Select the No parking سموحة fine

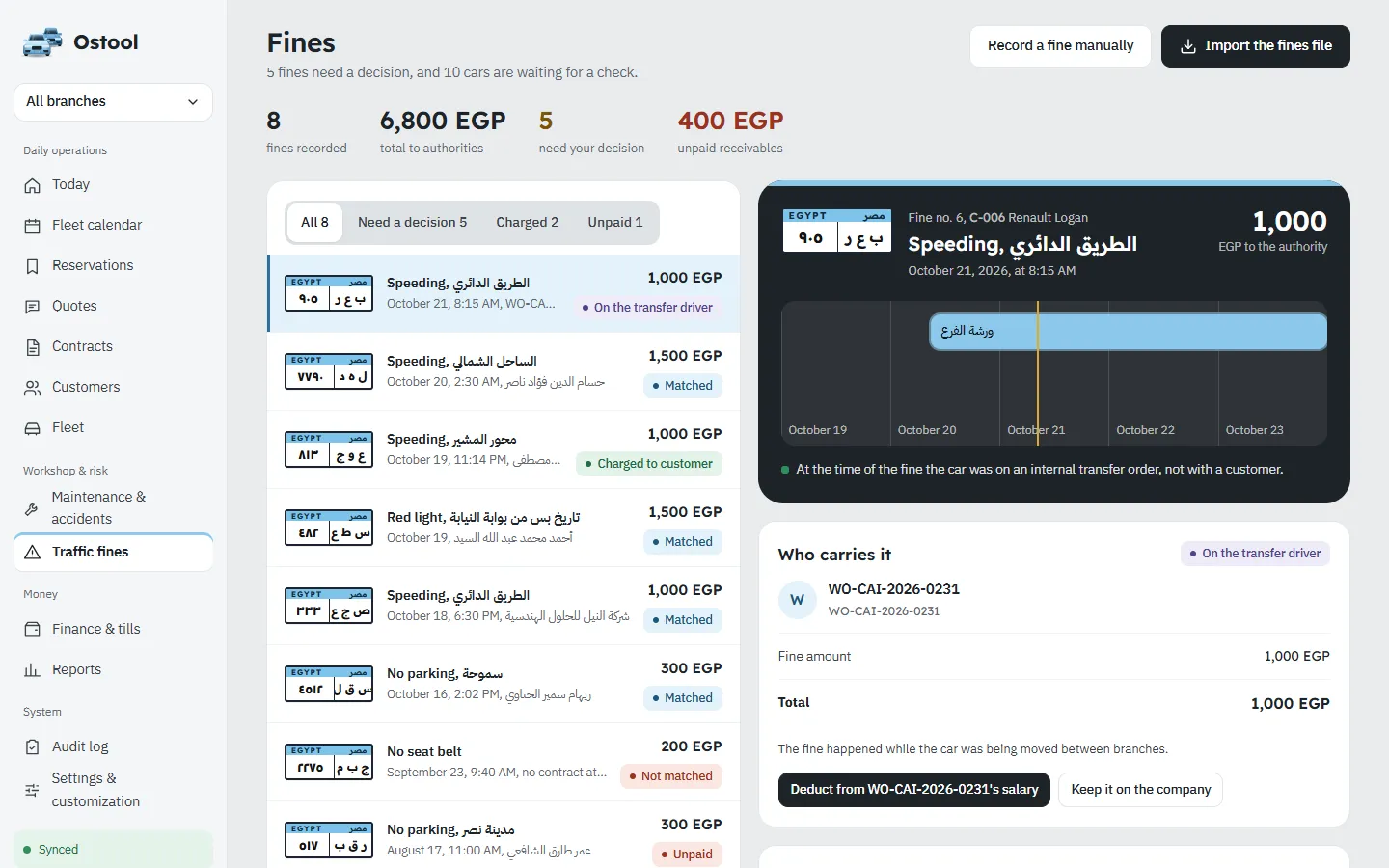point(504,685)
